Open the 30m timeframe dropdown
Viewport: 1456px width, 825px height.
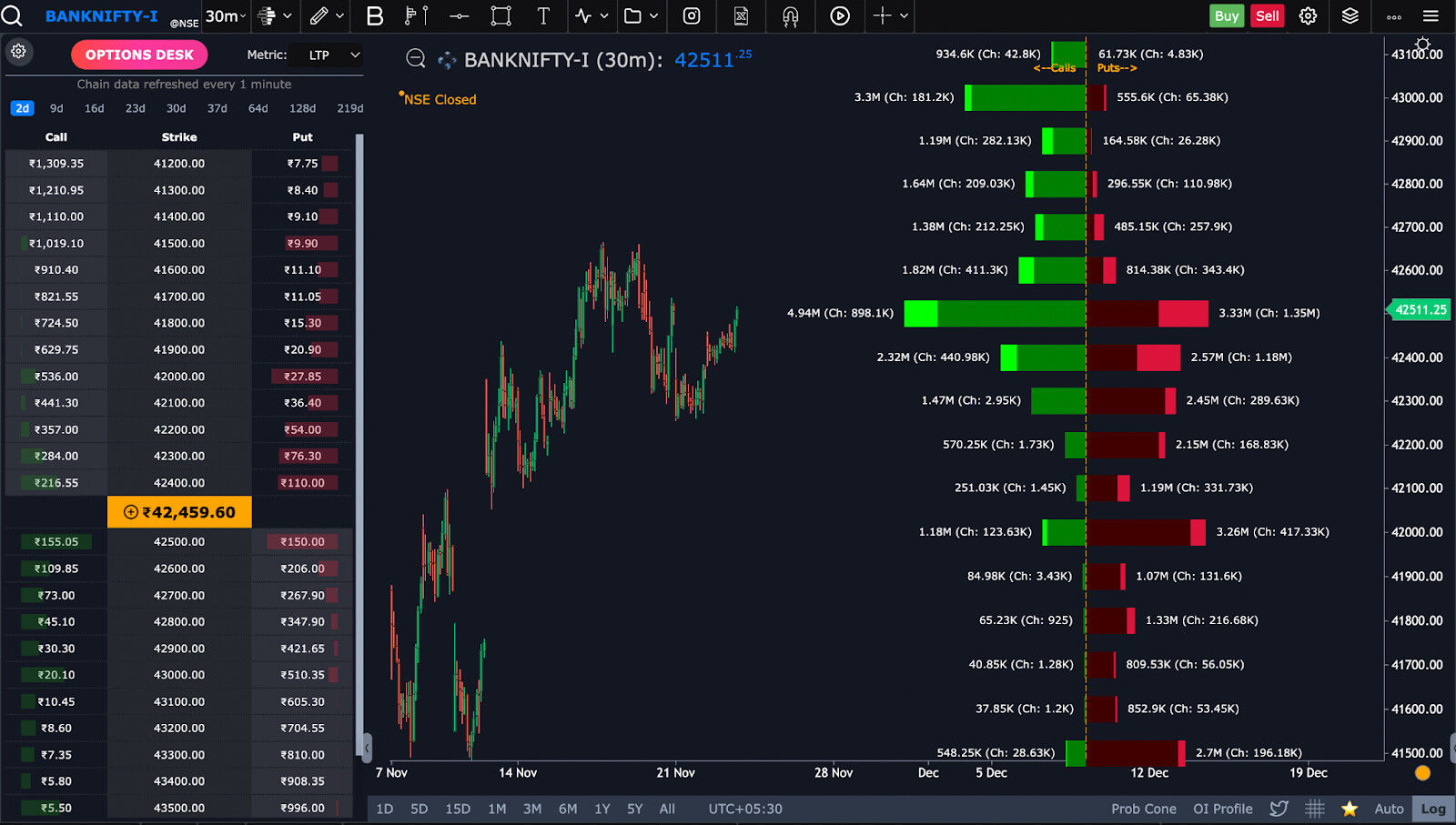point(225,16)
